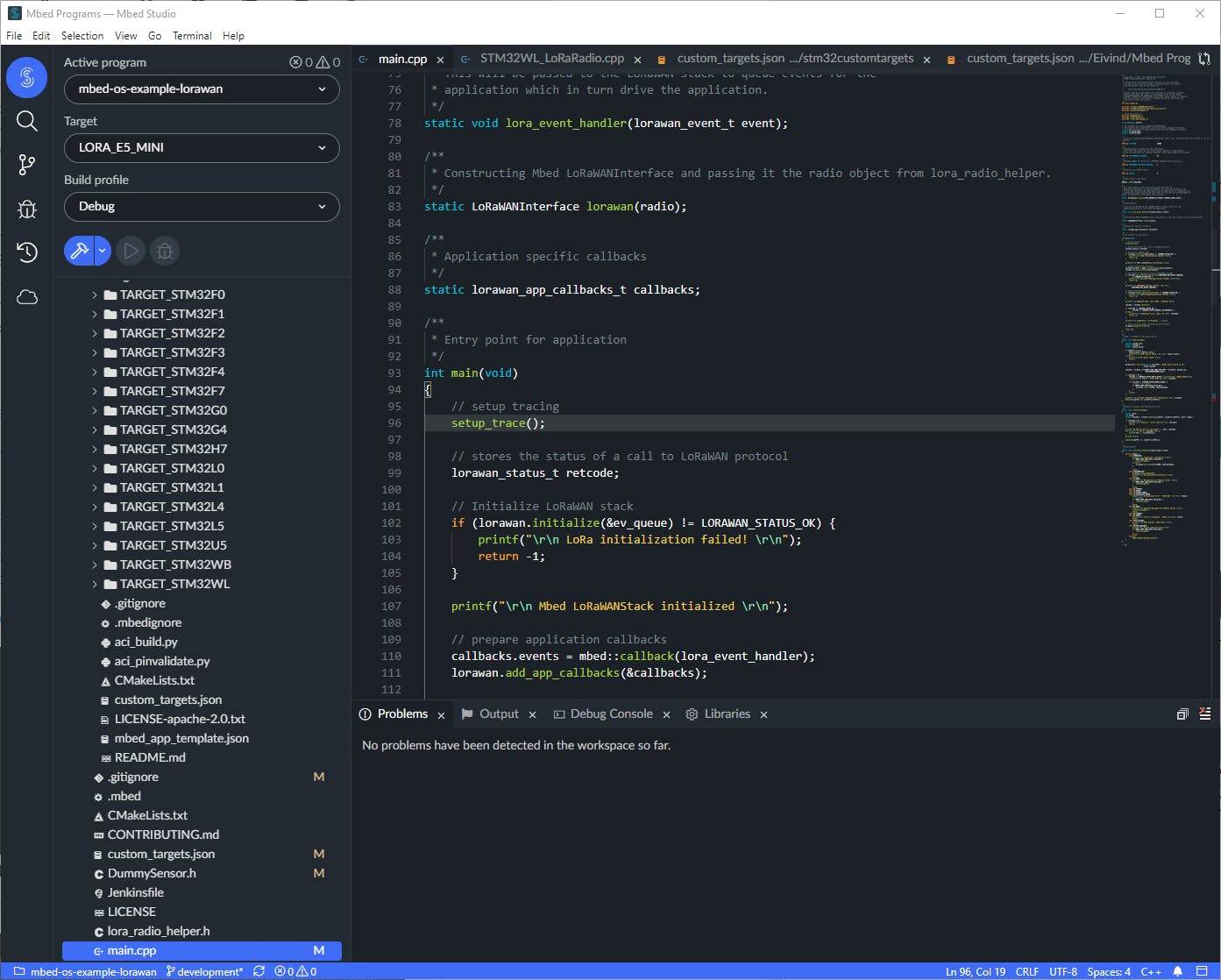Viewport: 1221px width, 980px height.
Task: Click the synchronize changes icon in status bar
Action: click(259, 971)
